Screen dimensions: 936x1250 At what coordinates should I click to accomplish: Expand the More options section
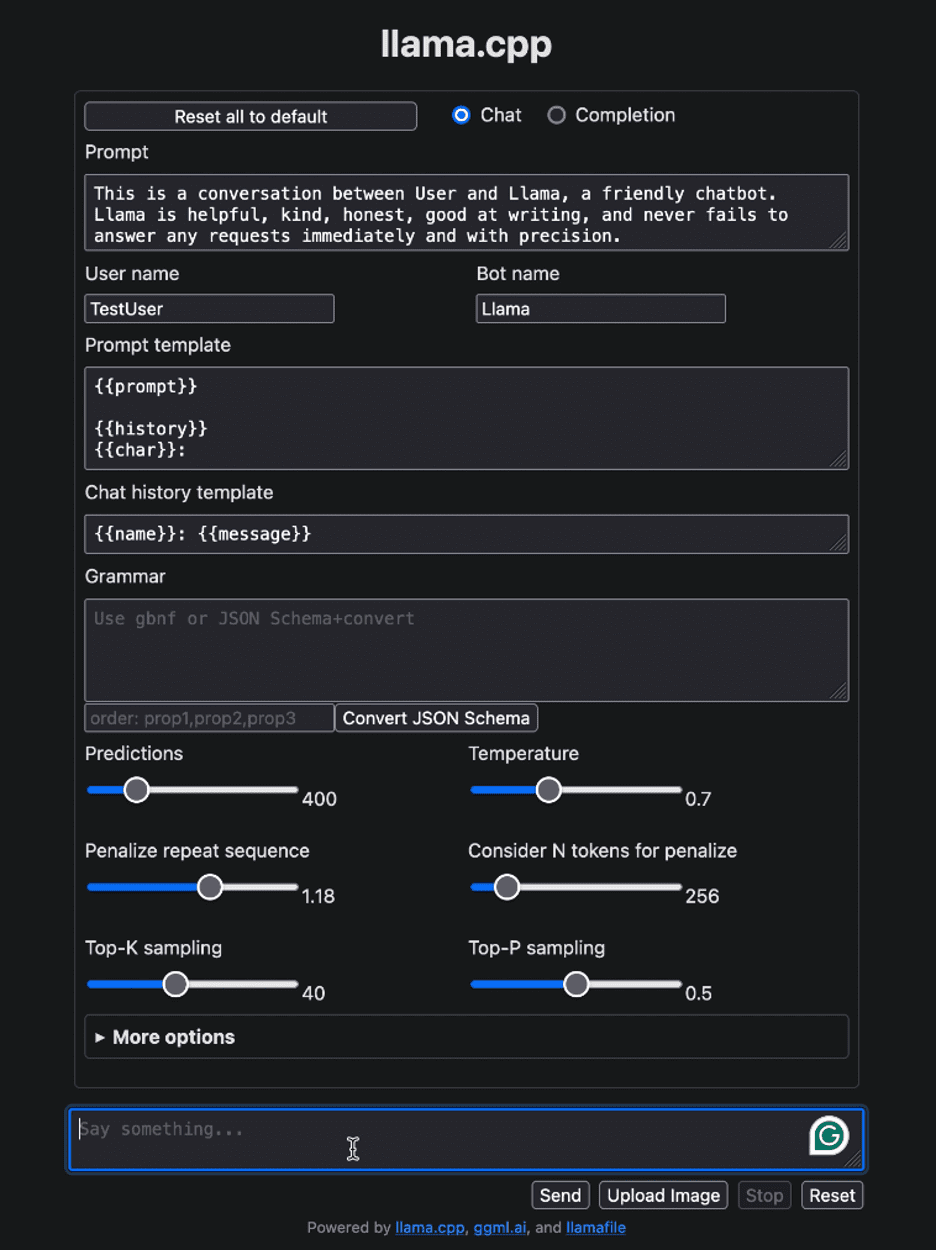click(x=466, y=1037)
